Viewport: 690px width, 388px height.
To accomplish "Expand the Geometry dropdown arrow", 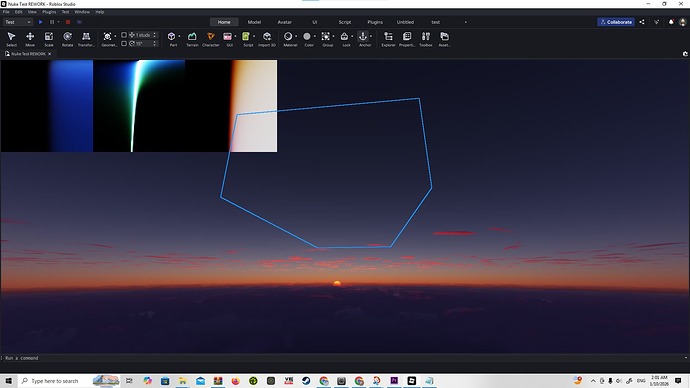I will pos(115,36).
